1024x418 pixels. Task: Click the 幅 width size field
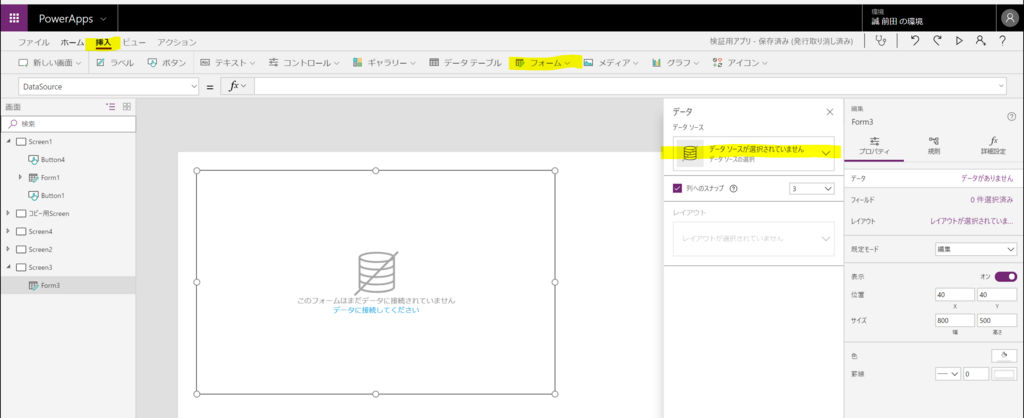click(955, 321)
